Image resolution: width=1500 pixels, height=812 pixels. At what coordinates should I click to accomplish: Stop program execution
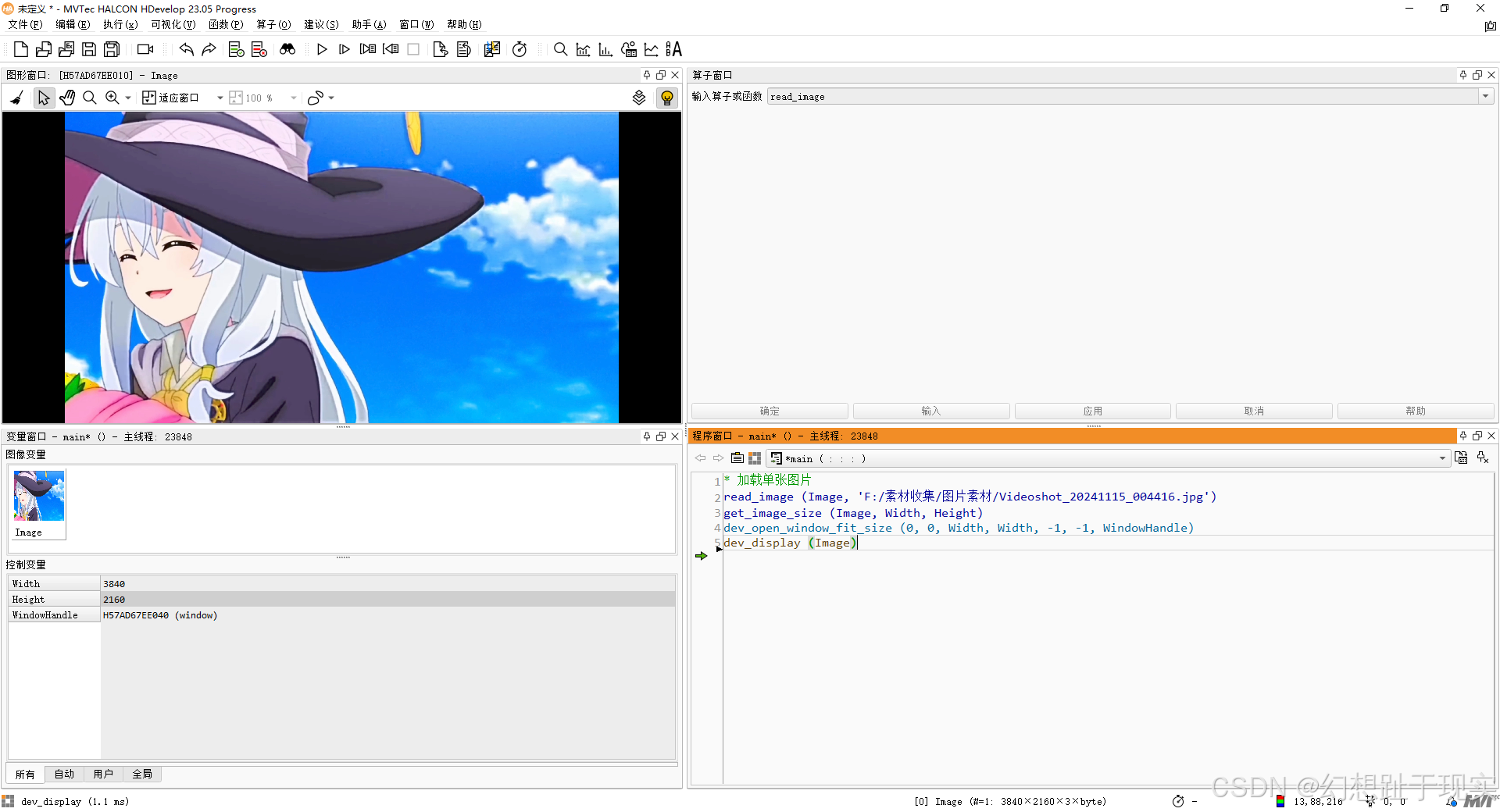(413, 50)
